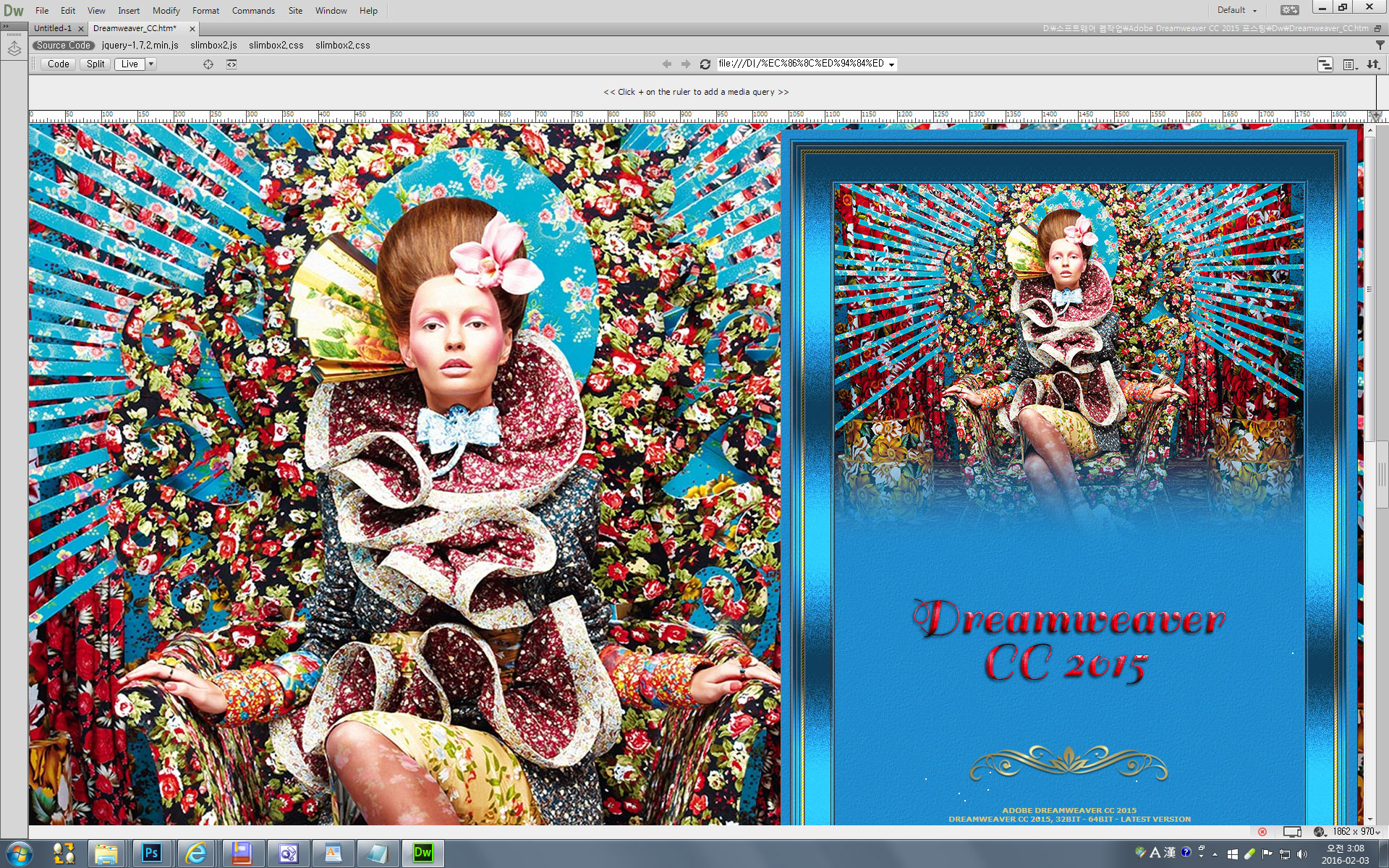Open the DOM panel icon in the toolbar
Image resolution: width=1389 pixels, height=868 pixels.
[x=1325, y=64]
